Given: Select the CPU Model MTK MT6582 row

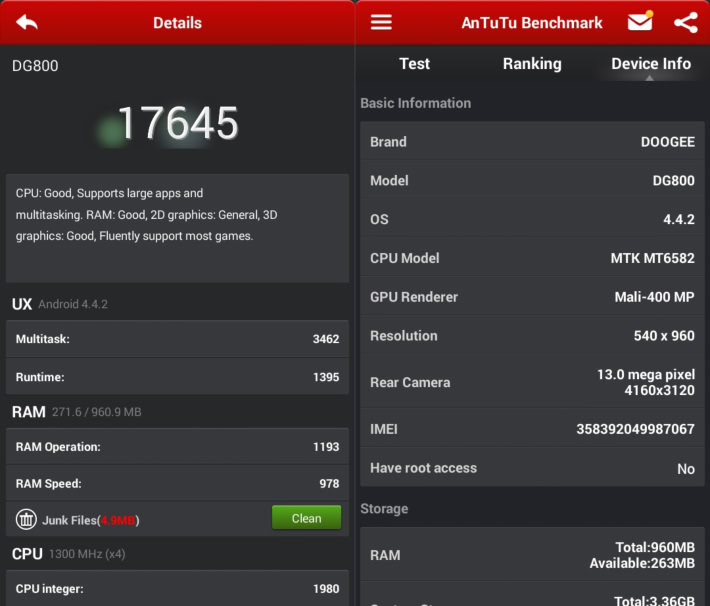Looking at the screenshot, I should pos(532,258).
